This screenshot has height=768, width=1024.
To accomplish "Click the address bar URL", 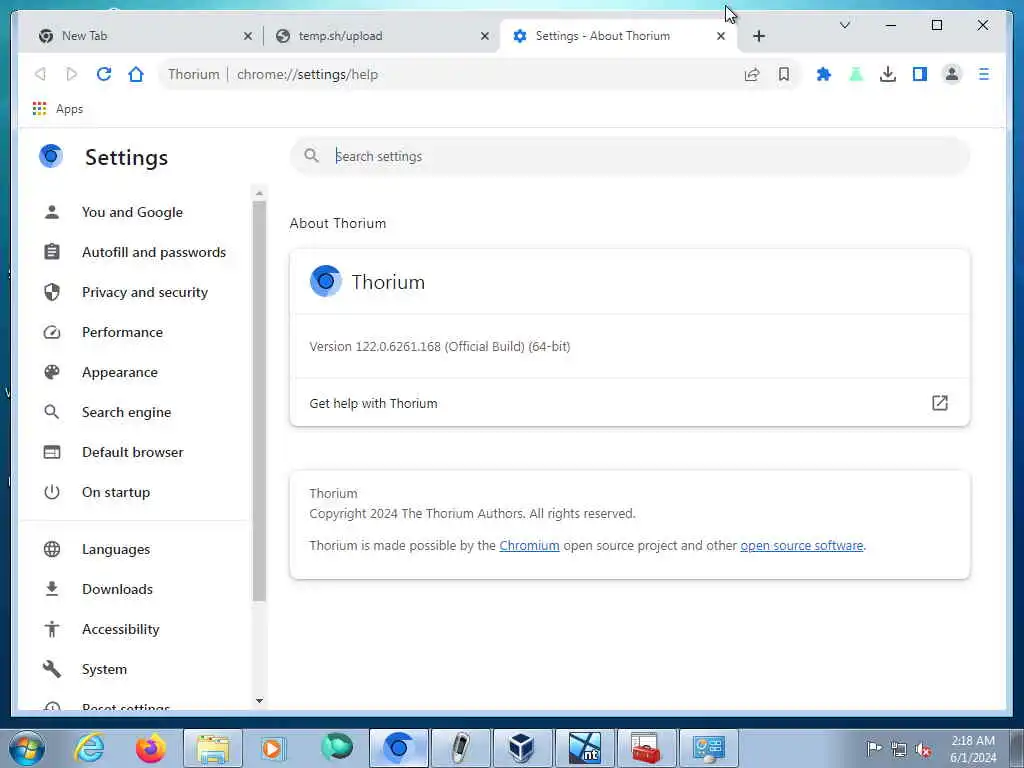I will [307, 74].
